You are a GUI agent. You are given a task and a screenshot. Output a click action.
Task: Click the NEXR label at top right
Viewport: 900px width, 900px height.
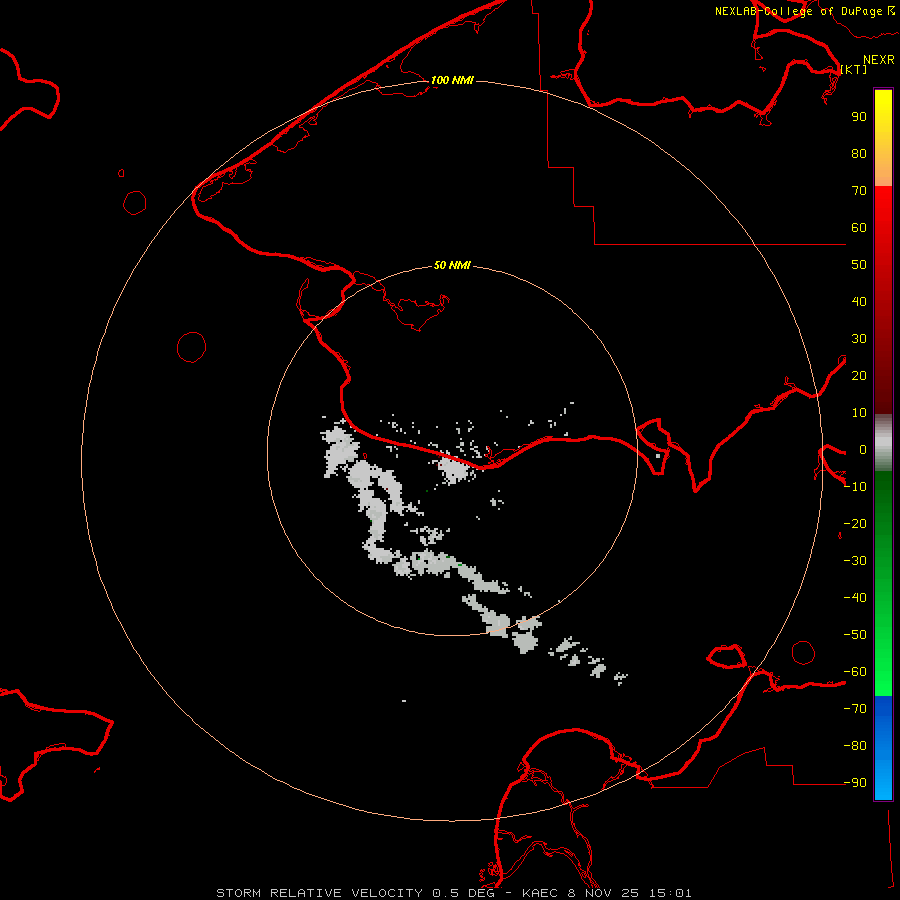click(x=879, y=60)
